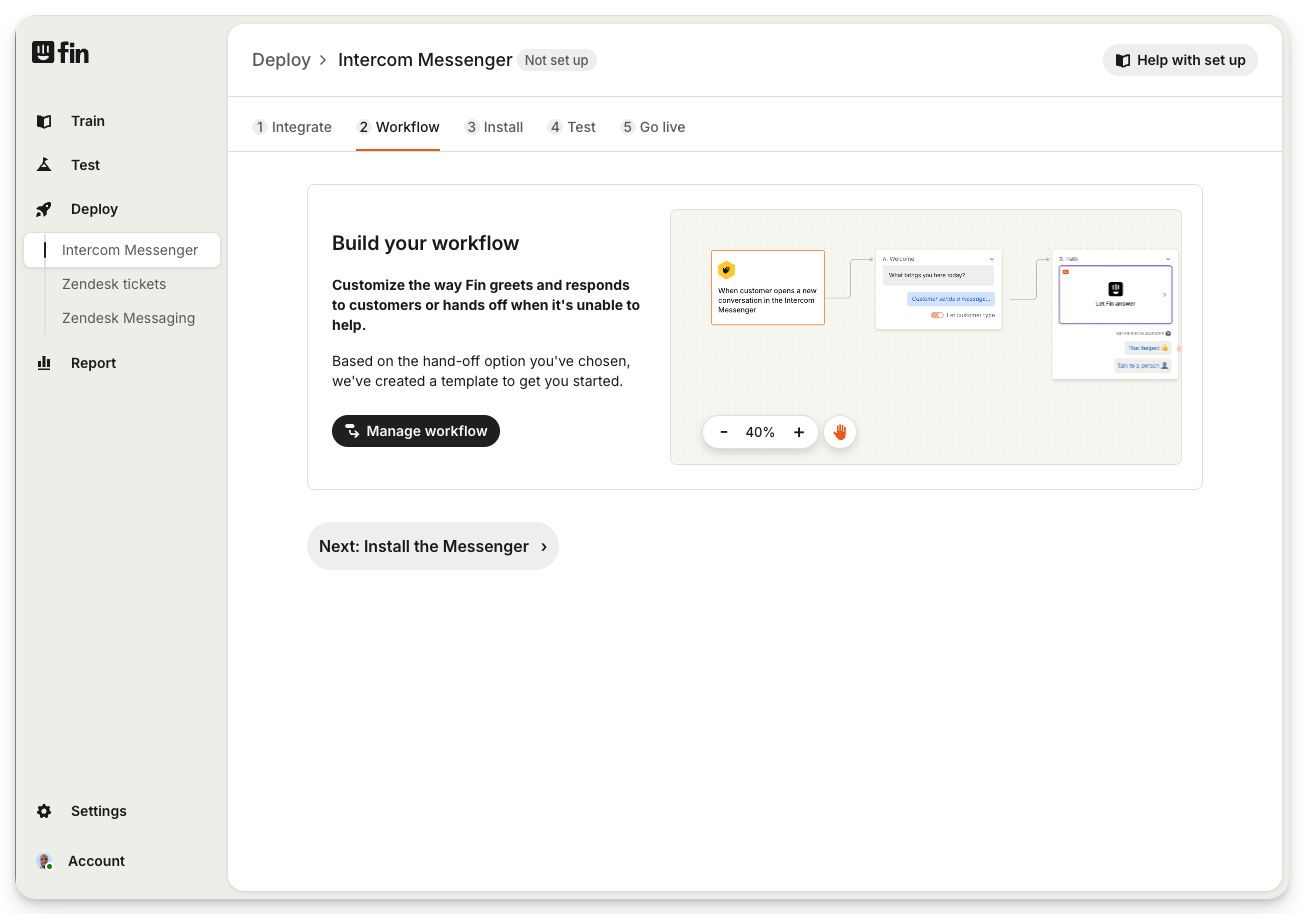
Task: Switch to the Integrate tab
Action: (292, 127)
